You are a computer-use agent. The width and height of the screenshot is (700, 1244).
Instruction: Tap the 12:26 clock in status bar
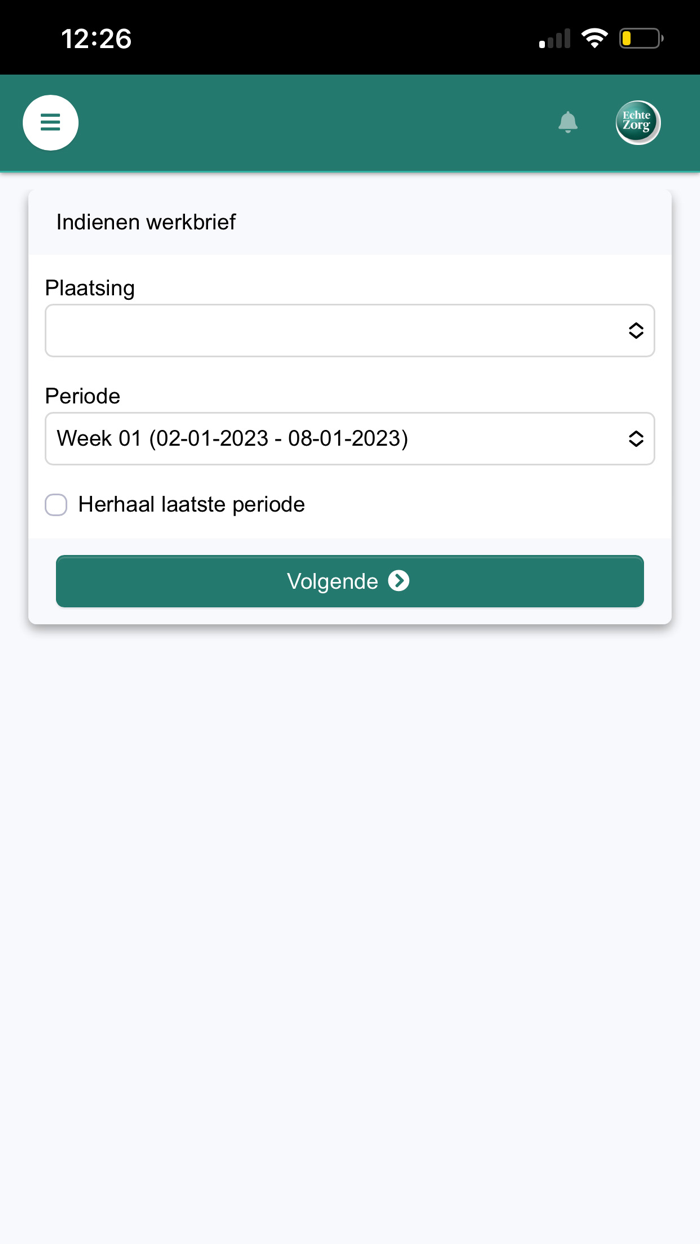tap(96, 39)
